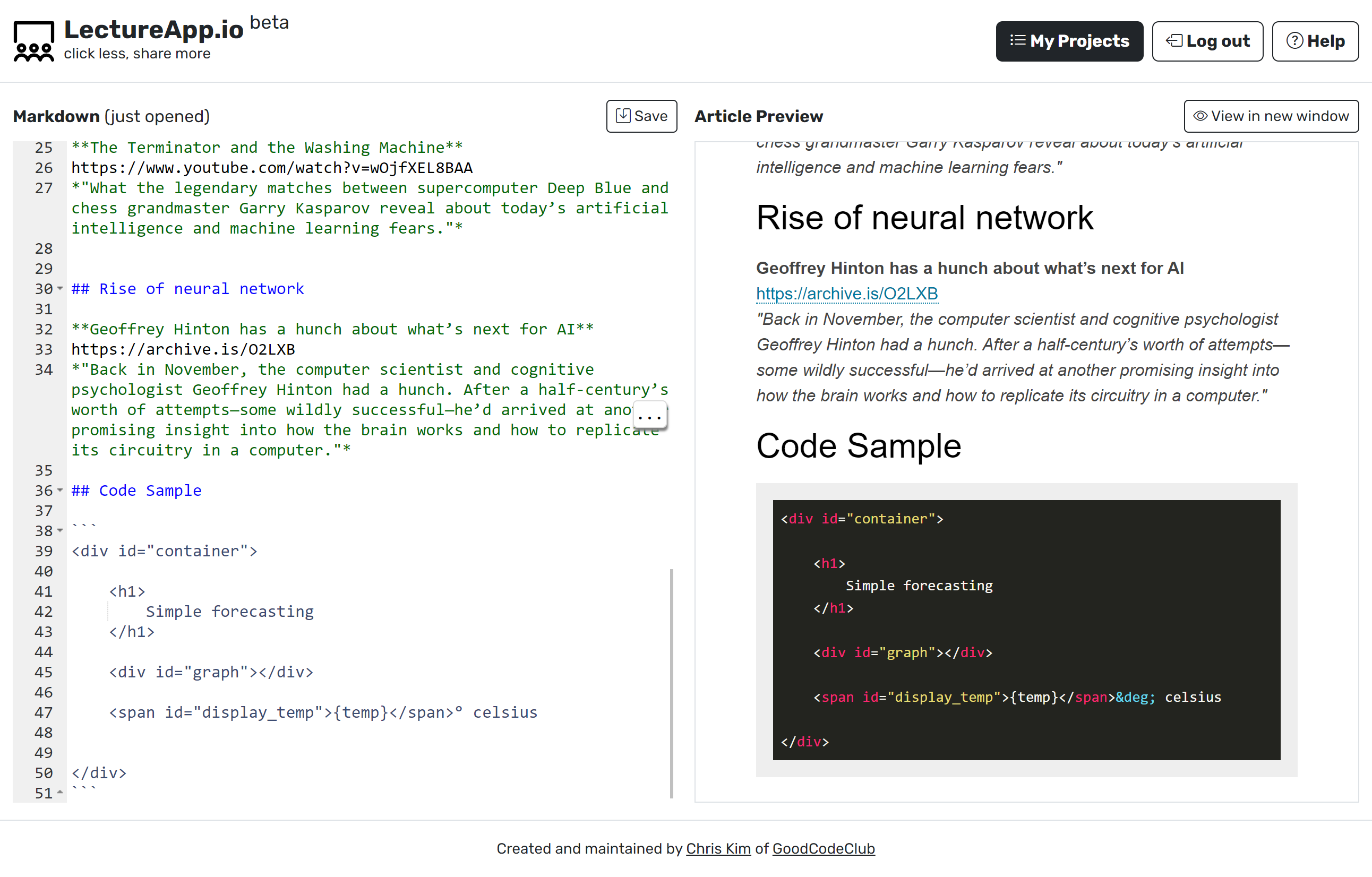Click the display_temp span line in preview code
1372x877 pixels.
point(1017,697)
